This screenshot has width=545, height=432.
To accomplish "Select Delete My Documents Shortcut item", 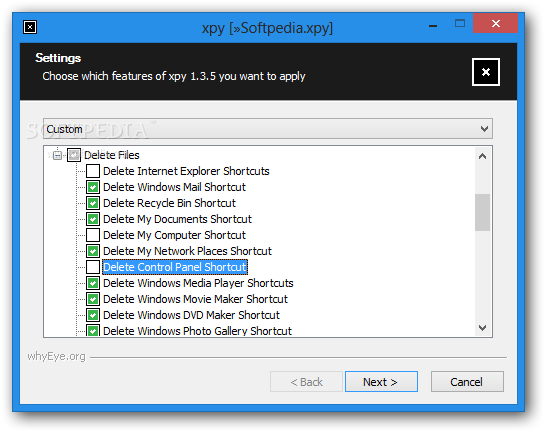I will (177, 219).
